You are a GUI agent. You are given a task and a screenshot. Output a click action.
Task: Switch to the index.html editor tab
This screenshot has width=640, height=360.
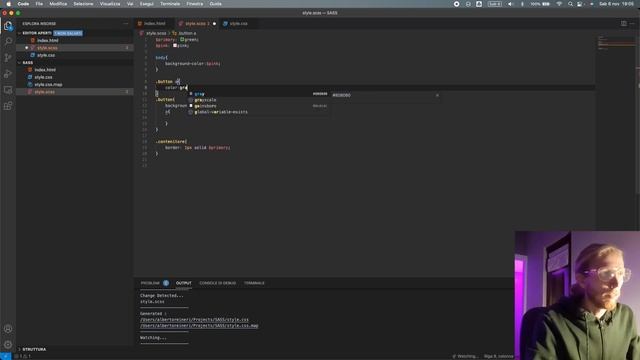[x=154, y=24]
